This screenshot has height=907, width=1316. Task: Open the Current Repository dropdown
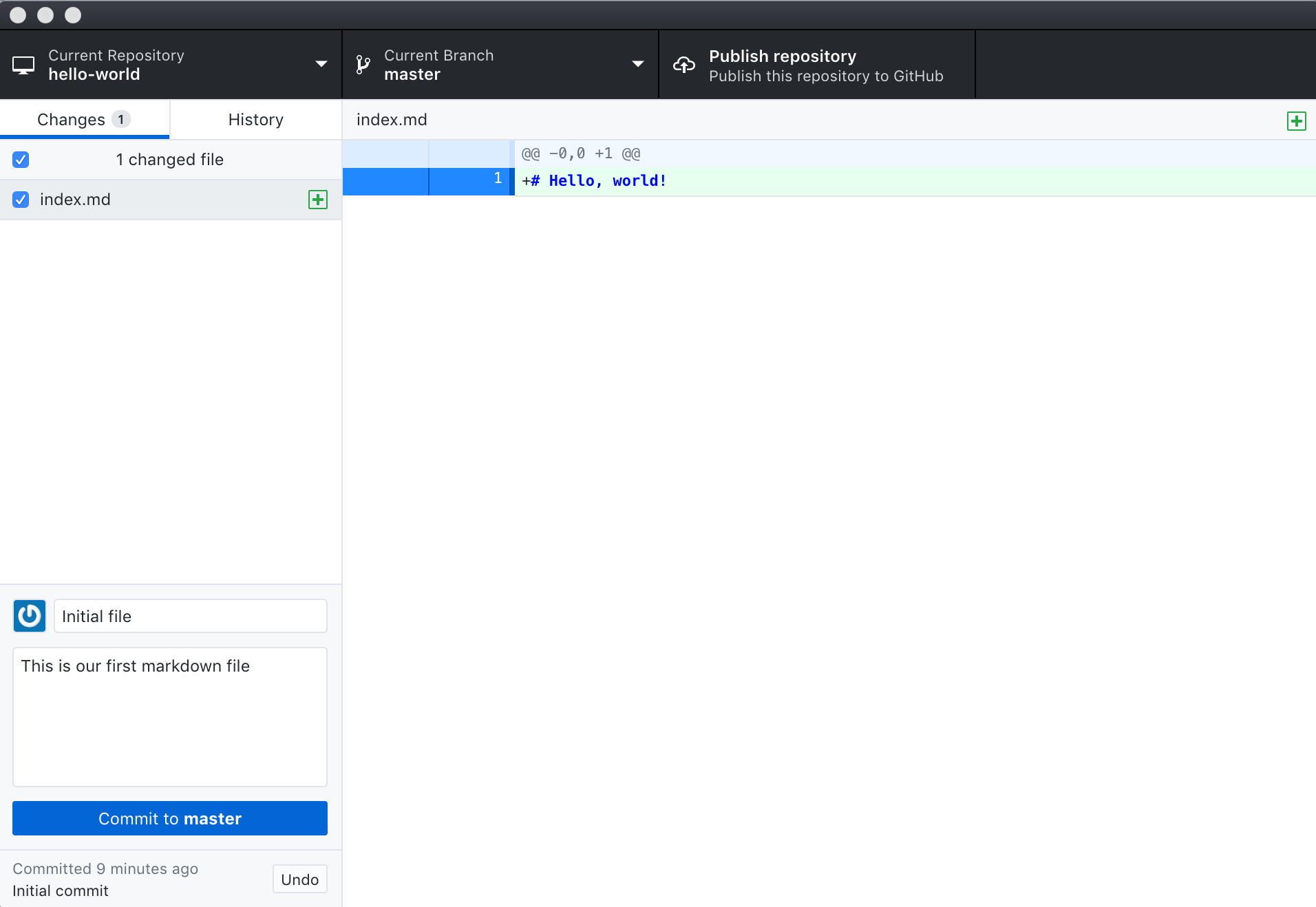click(x=321, y=64)
